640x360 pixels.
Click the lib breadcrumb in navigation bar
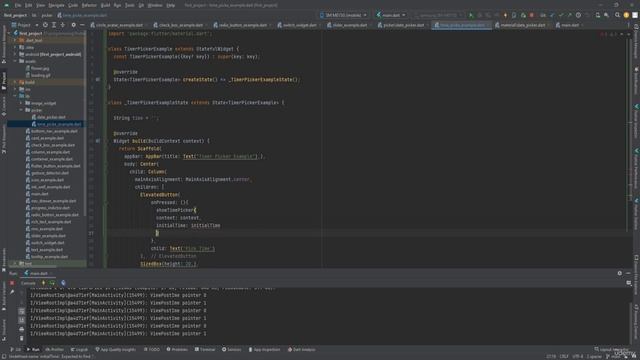pos(34,15)
